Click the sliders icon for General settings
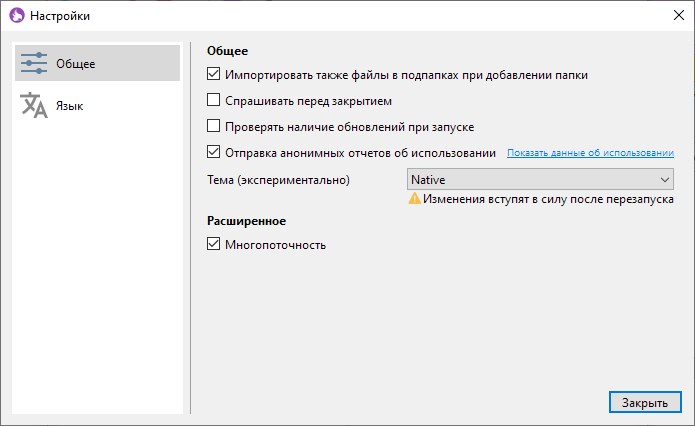Viewport: 695px width, 426px height. pos(34,63)
